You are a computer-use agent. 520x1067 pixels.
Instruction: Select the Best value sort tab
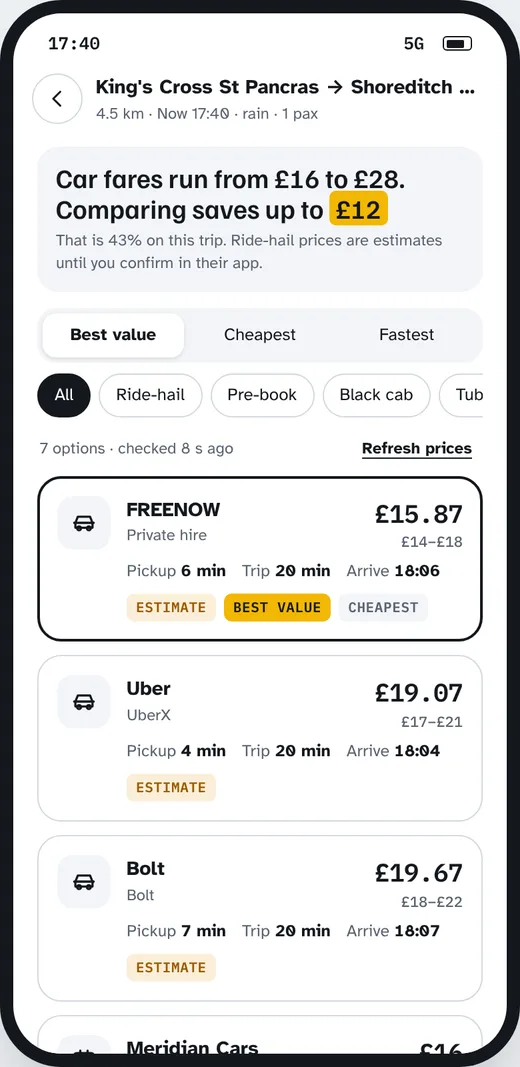tap(113, 335)
